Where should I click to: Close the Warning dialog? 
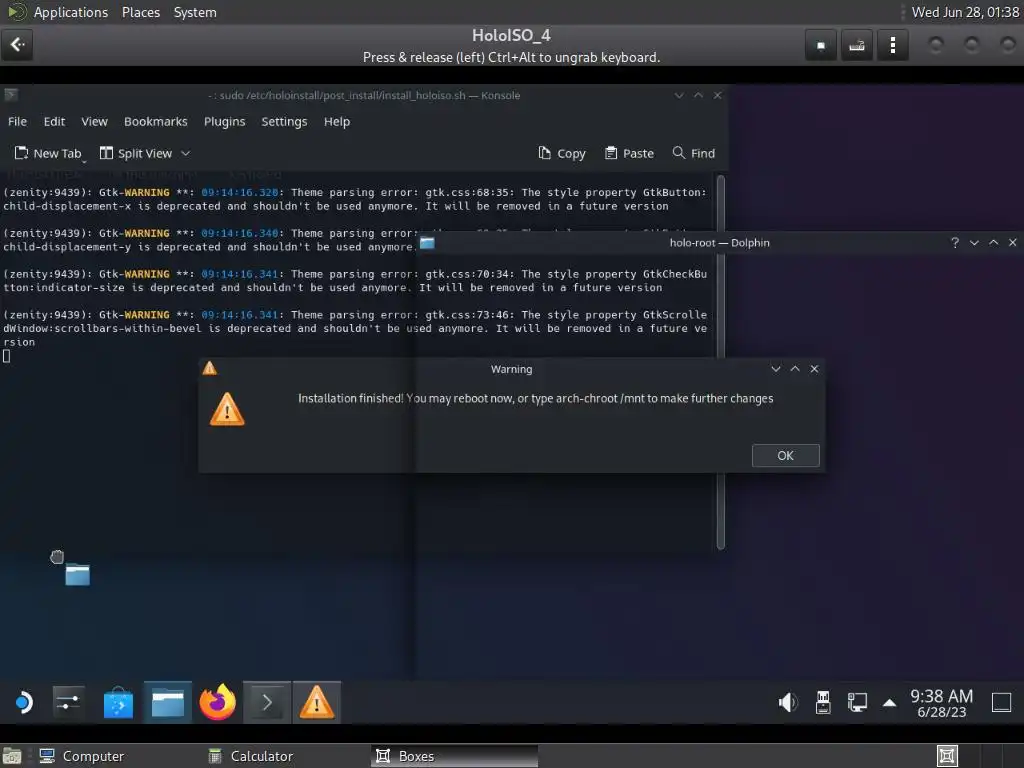pyautogui.click(x=814, y=369)
